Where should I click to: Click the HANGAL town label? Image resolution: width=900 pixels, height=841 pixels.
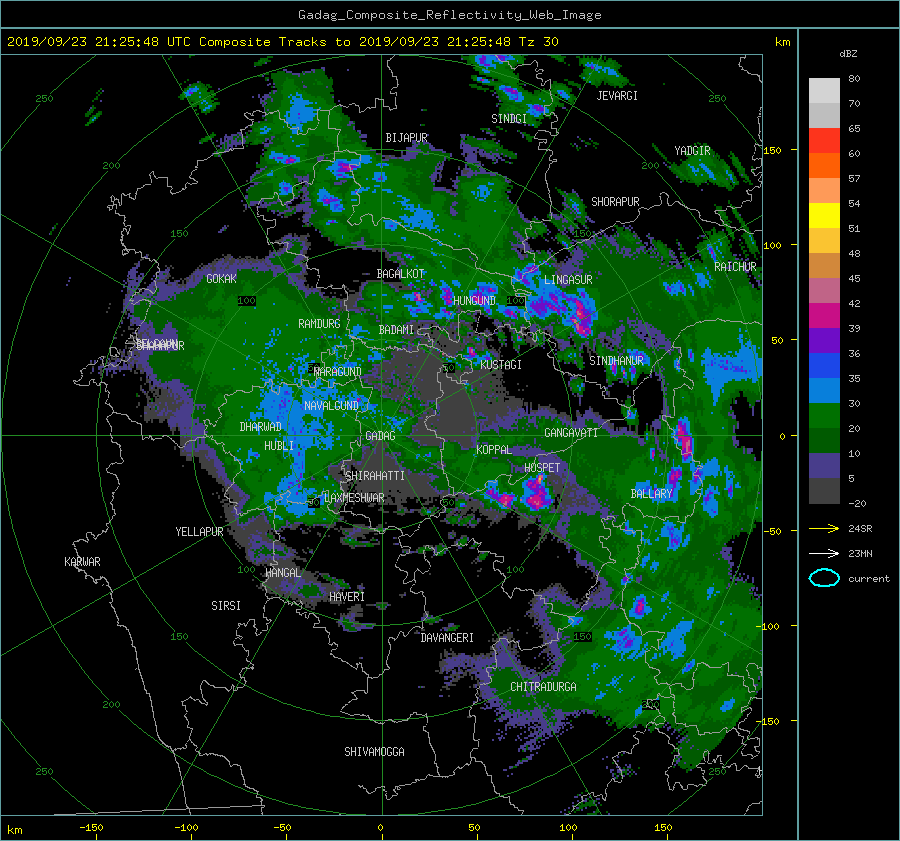coord(283,573)
